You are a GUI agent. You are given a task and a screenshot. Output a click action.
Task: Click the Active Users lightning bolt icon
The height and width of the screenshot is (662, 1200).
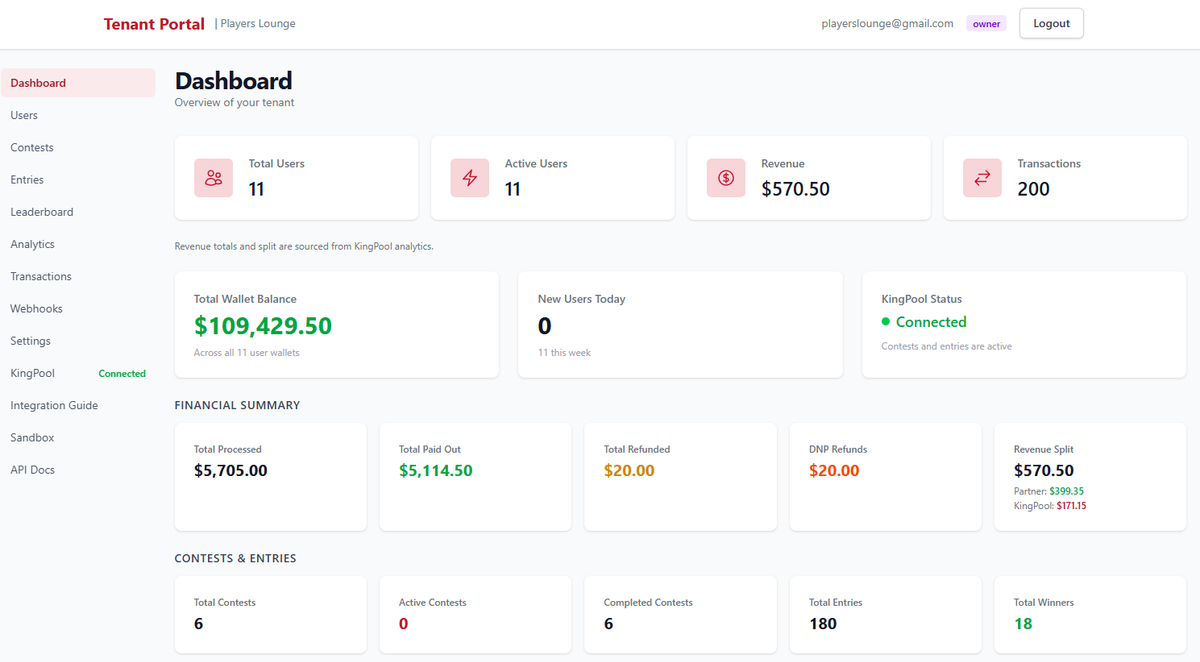tap(470, 178)
